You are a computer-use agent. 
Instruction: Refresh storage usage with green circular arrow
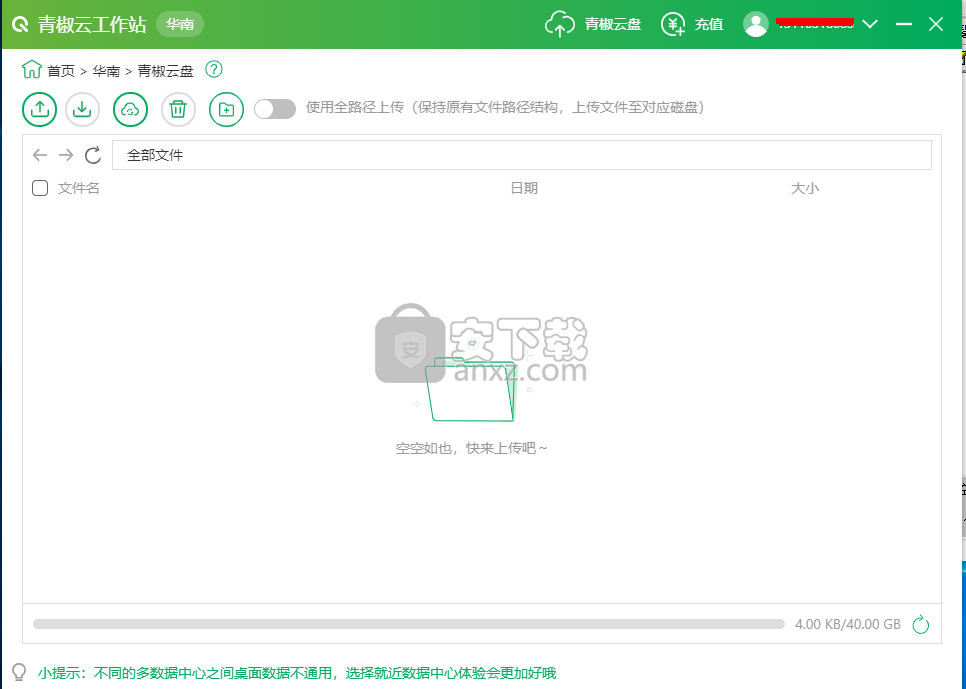pyautogui.click(x=920, y=624)
